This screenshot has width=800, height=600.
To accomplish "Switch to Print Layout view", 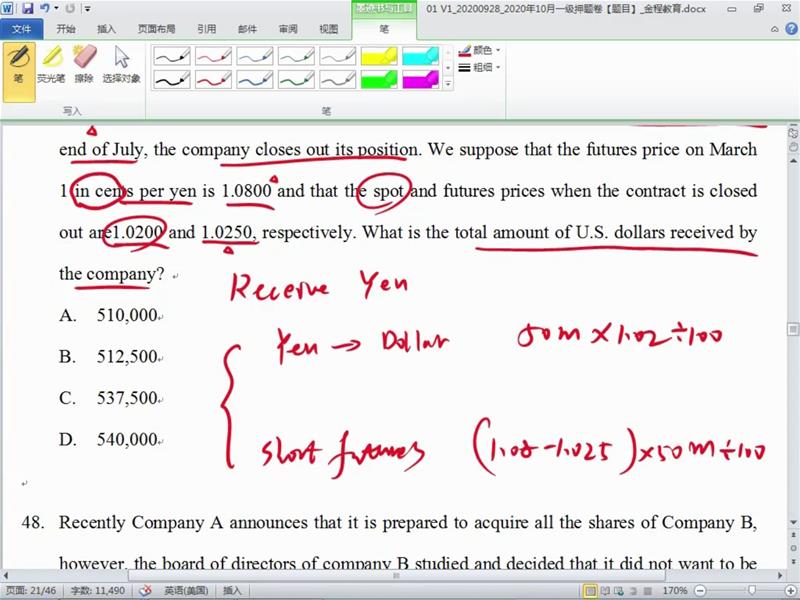I will (x=591, y=591).
